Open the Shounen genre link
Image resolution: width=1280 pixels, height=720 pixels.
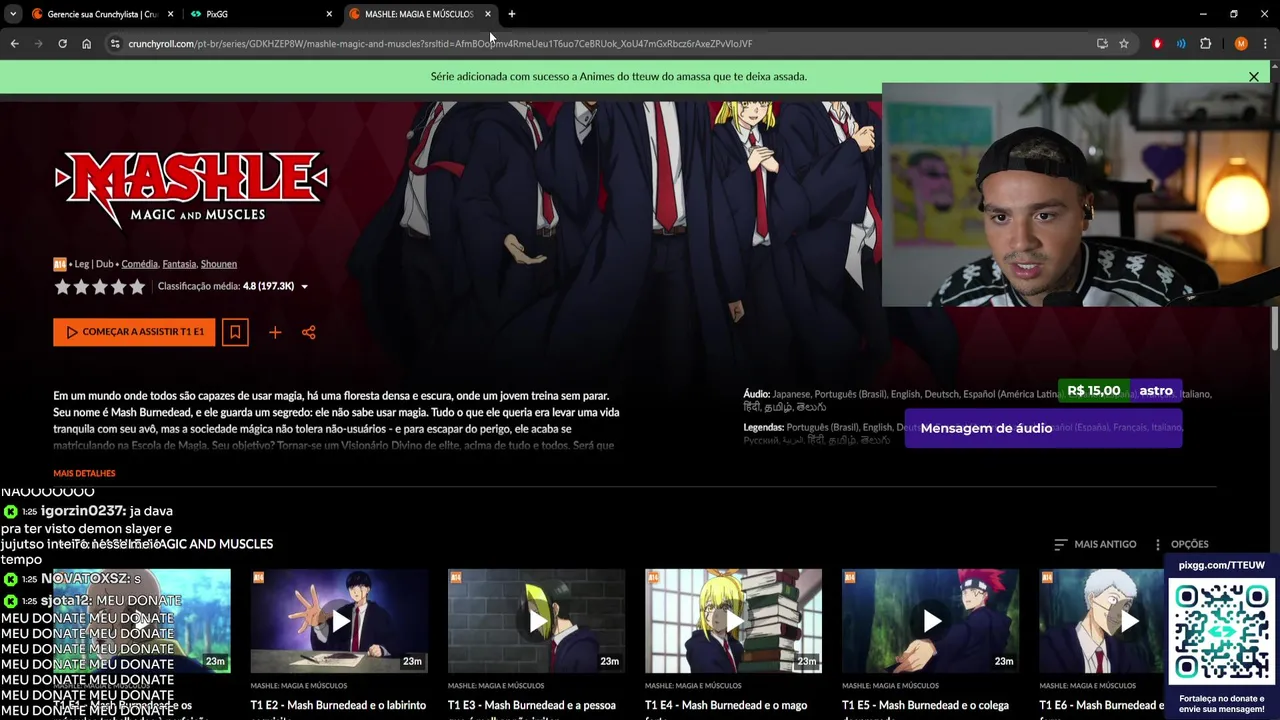pos(219,264)
